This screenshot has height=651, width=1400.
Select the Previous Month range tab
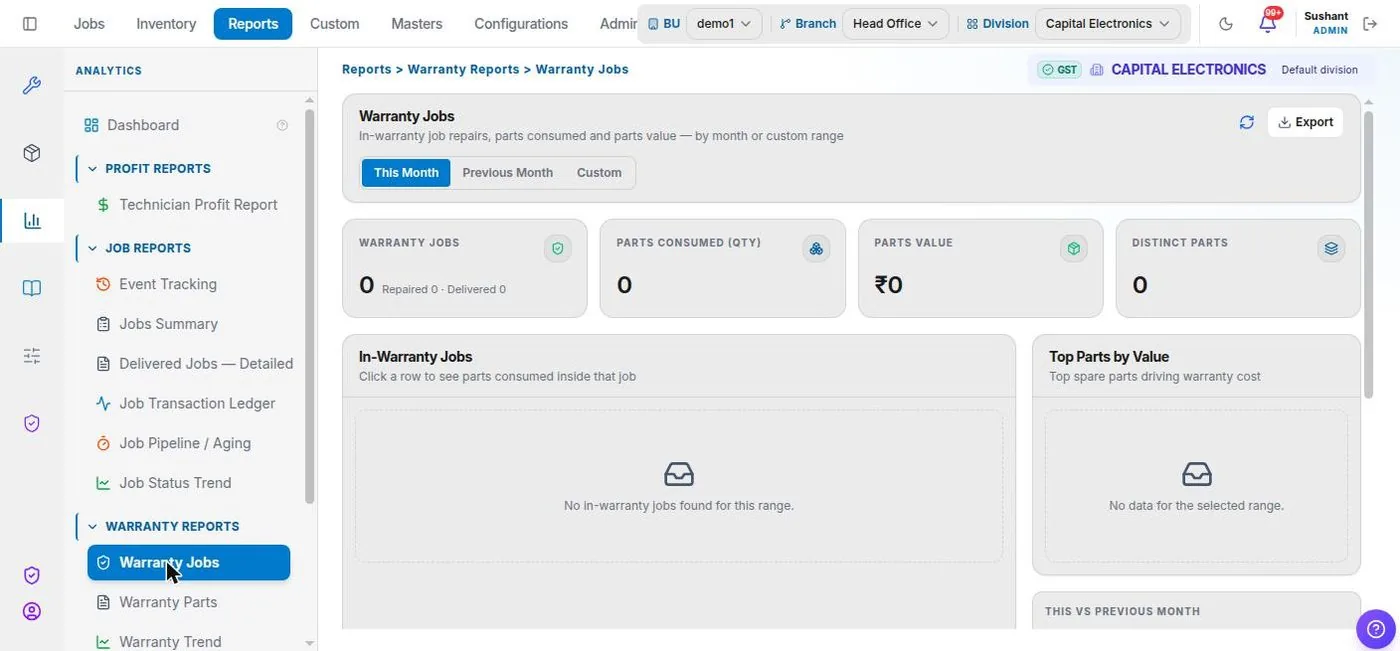(x=508, y=173)
